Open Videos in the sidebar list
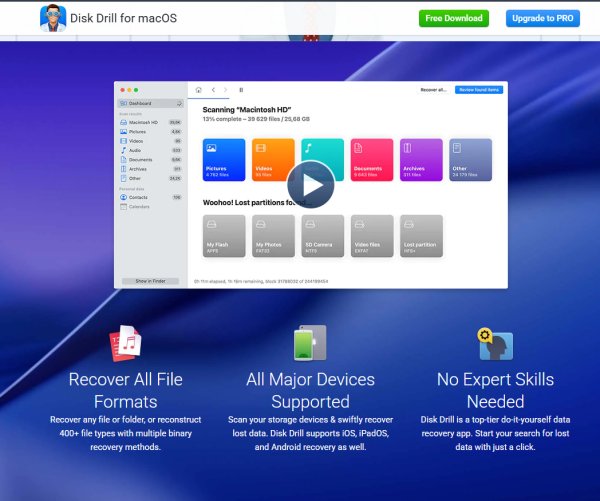The height and width of the screenshot is (501, 600). click(150, 141)
